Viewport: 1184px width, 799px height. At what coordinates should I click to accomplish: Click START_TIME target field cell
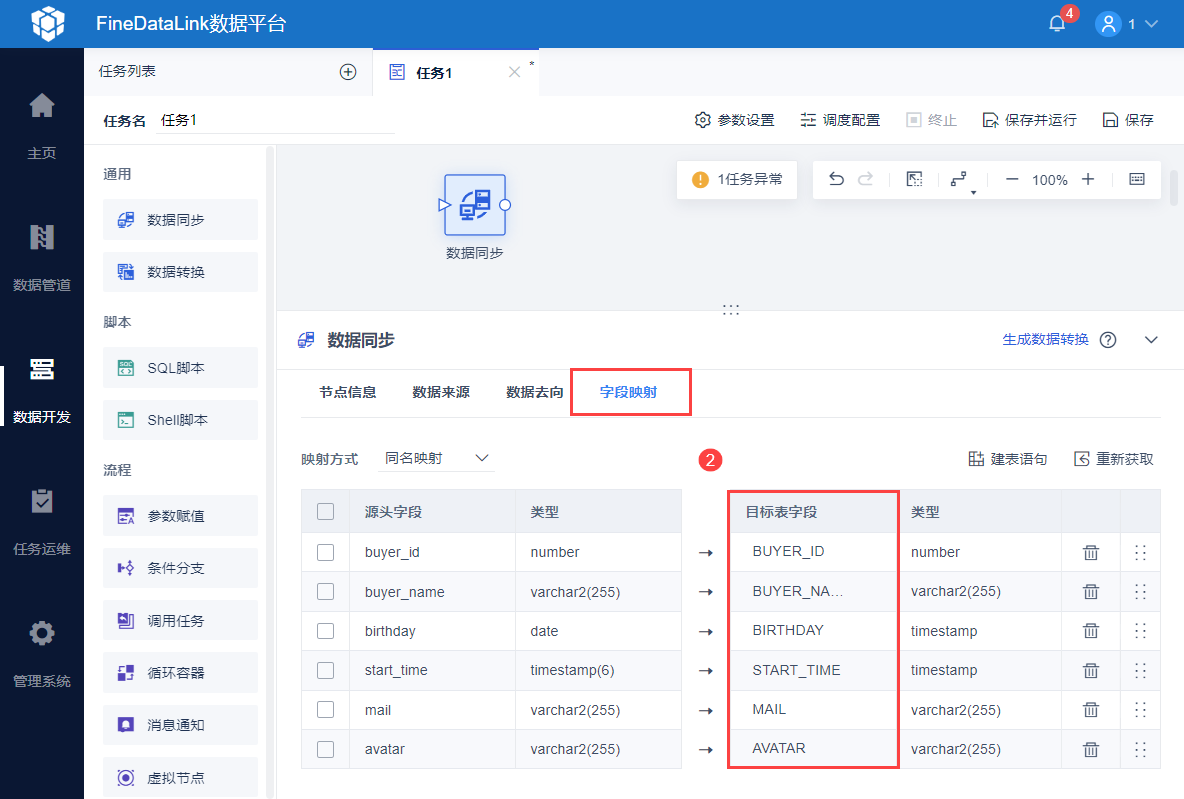pyautogui.click(x=812, y=670)
